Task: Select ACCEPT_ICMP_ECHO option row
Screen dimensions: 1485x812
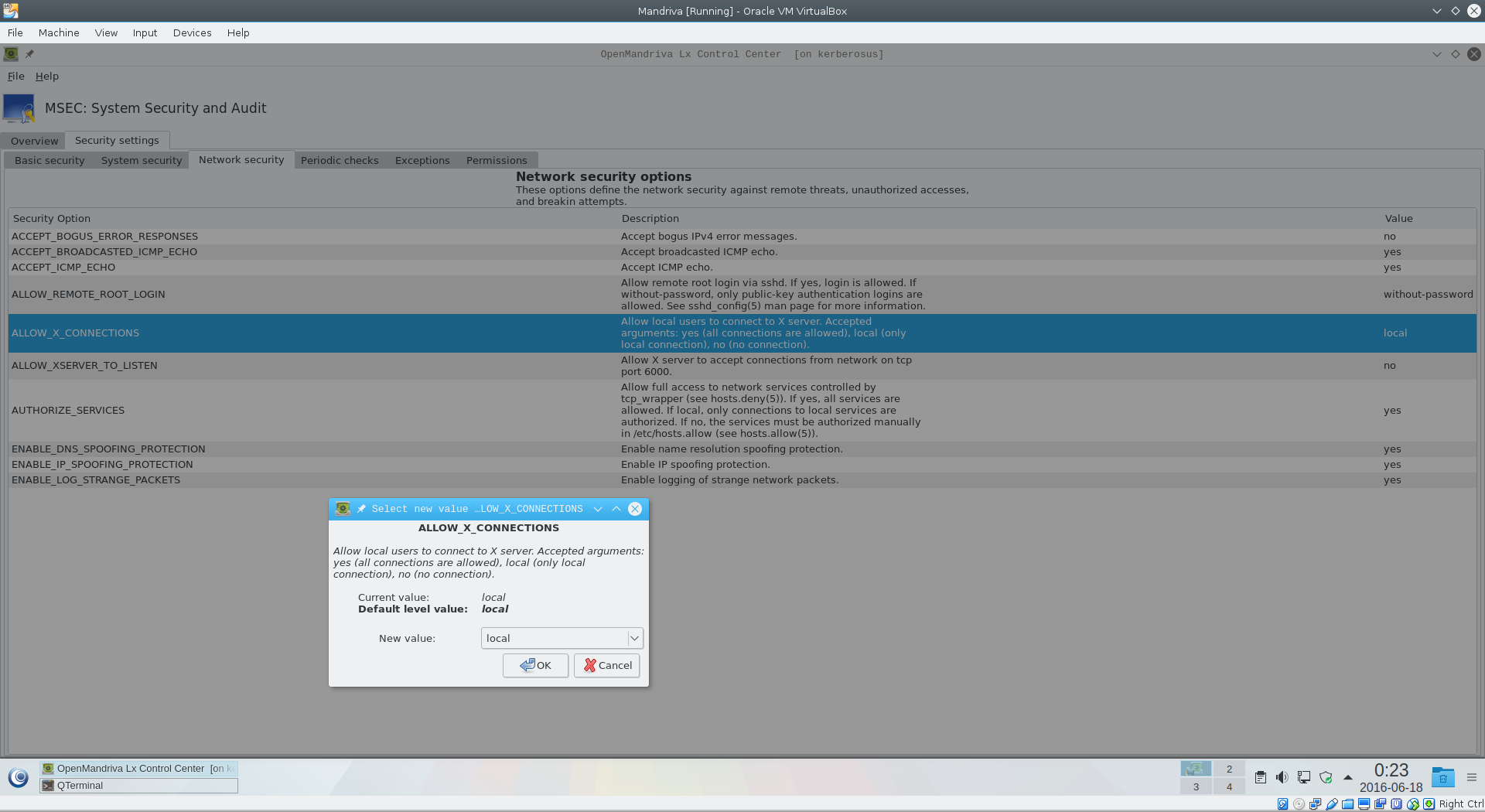Action: pyautogui.click(x=742, y=268)
